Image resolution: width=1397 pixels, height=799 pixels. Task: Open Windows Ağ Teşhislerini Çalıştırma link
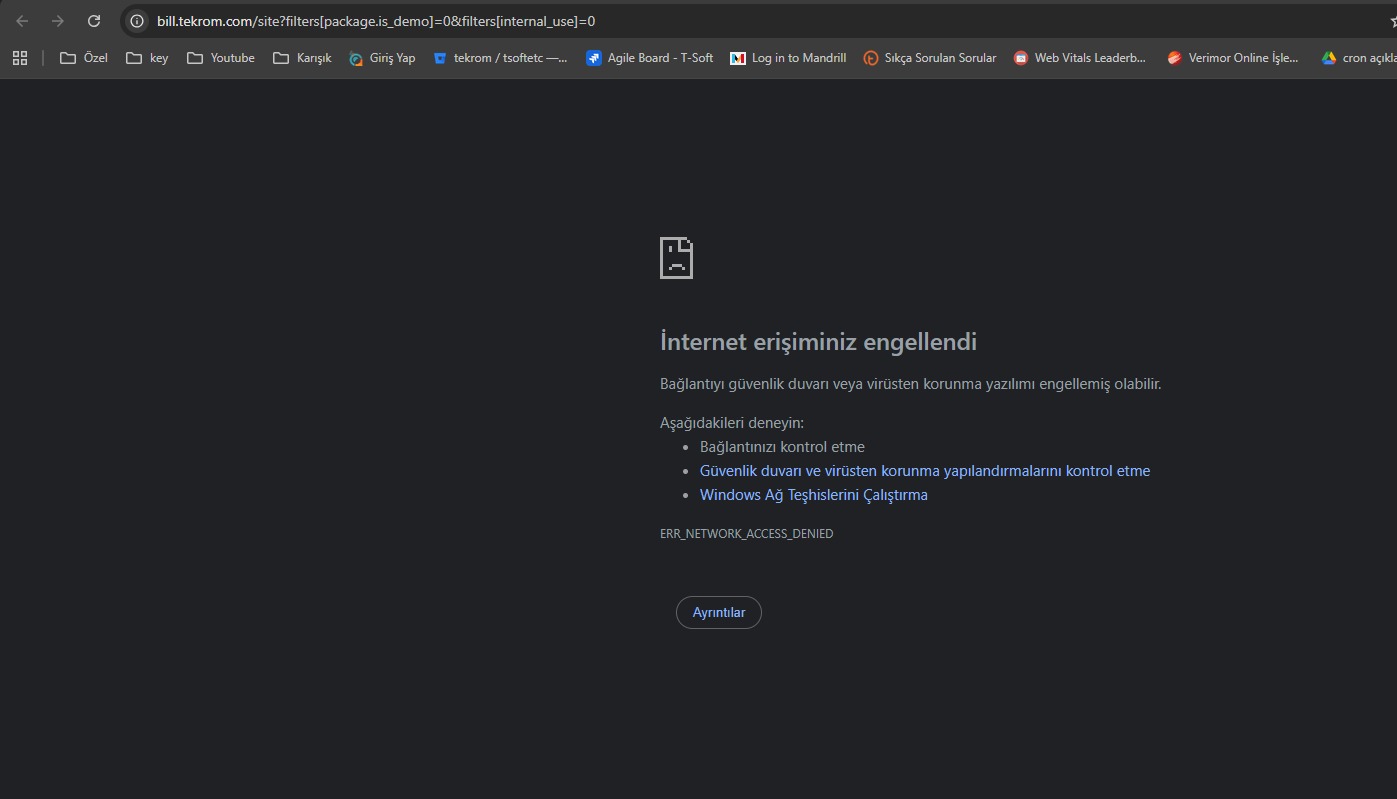pos(813,495)
